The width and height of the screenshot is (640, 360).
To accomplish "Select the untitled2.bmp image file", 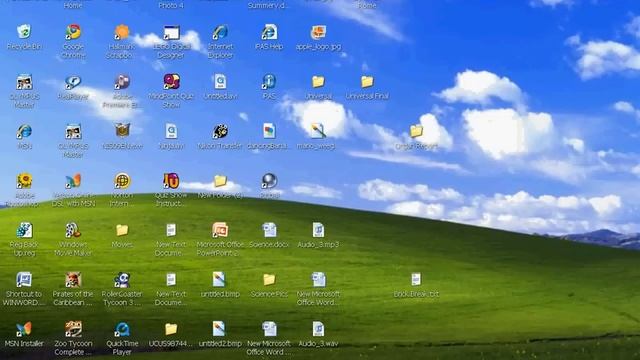I will click(219, 329).
